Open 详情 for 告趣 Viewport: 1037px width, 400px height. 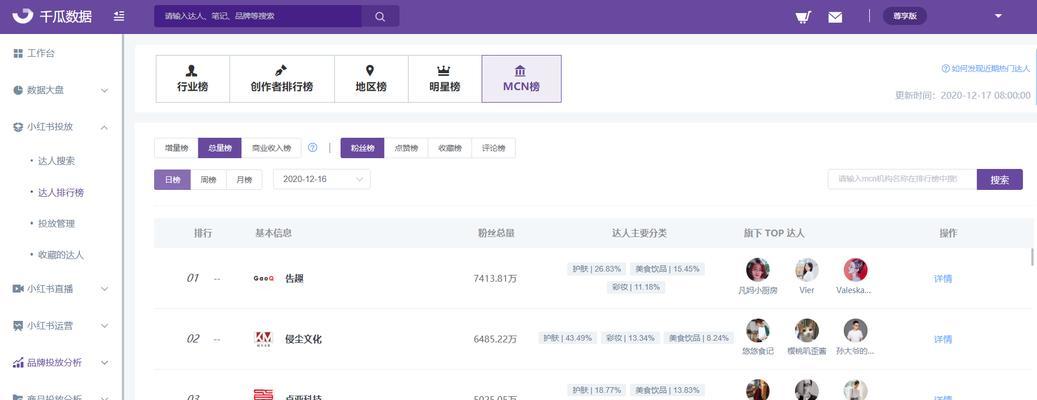coord(942,279)
